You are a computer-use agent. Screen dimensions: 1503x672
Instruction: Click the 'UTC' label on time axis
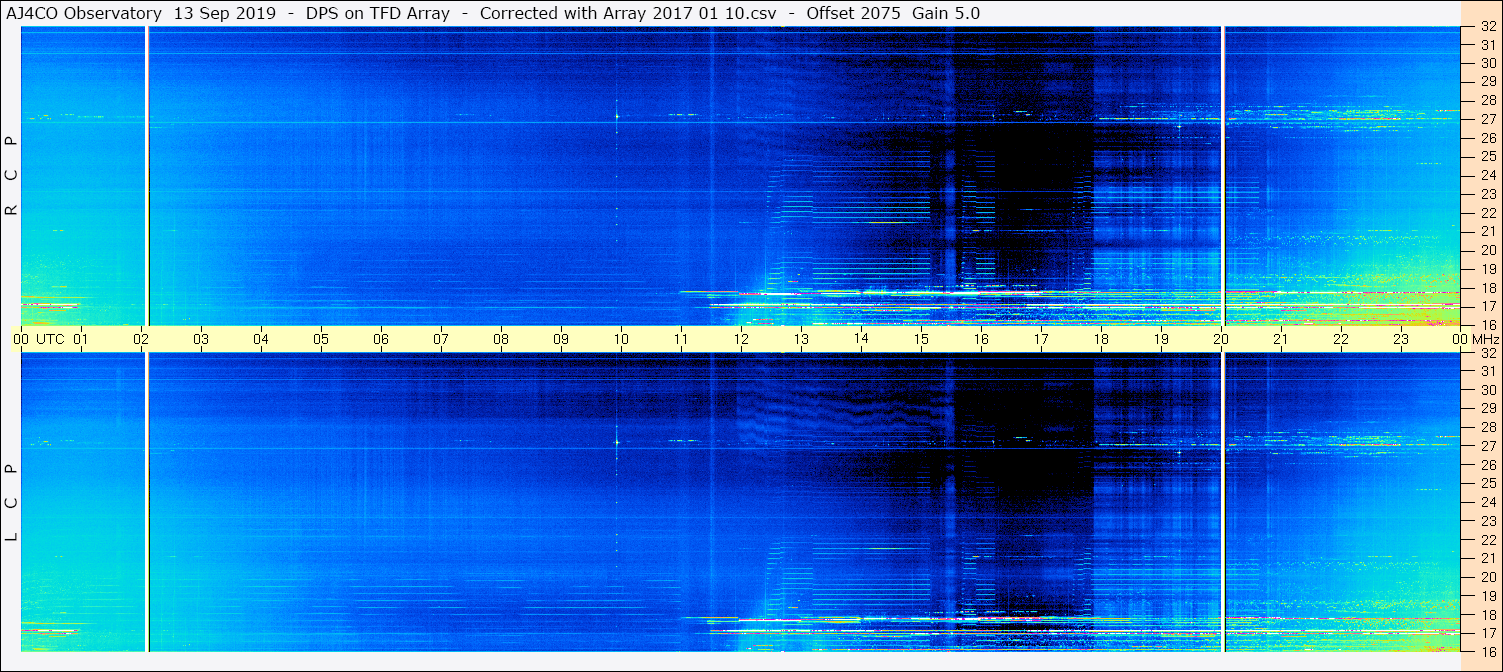coord(50,339)
